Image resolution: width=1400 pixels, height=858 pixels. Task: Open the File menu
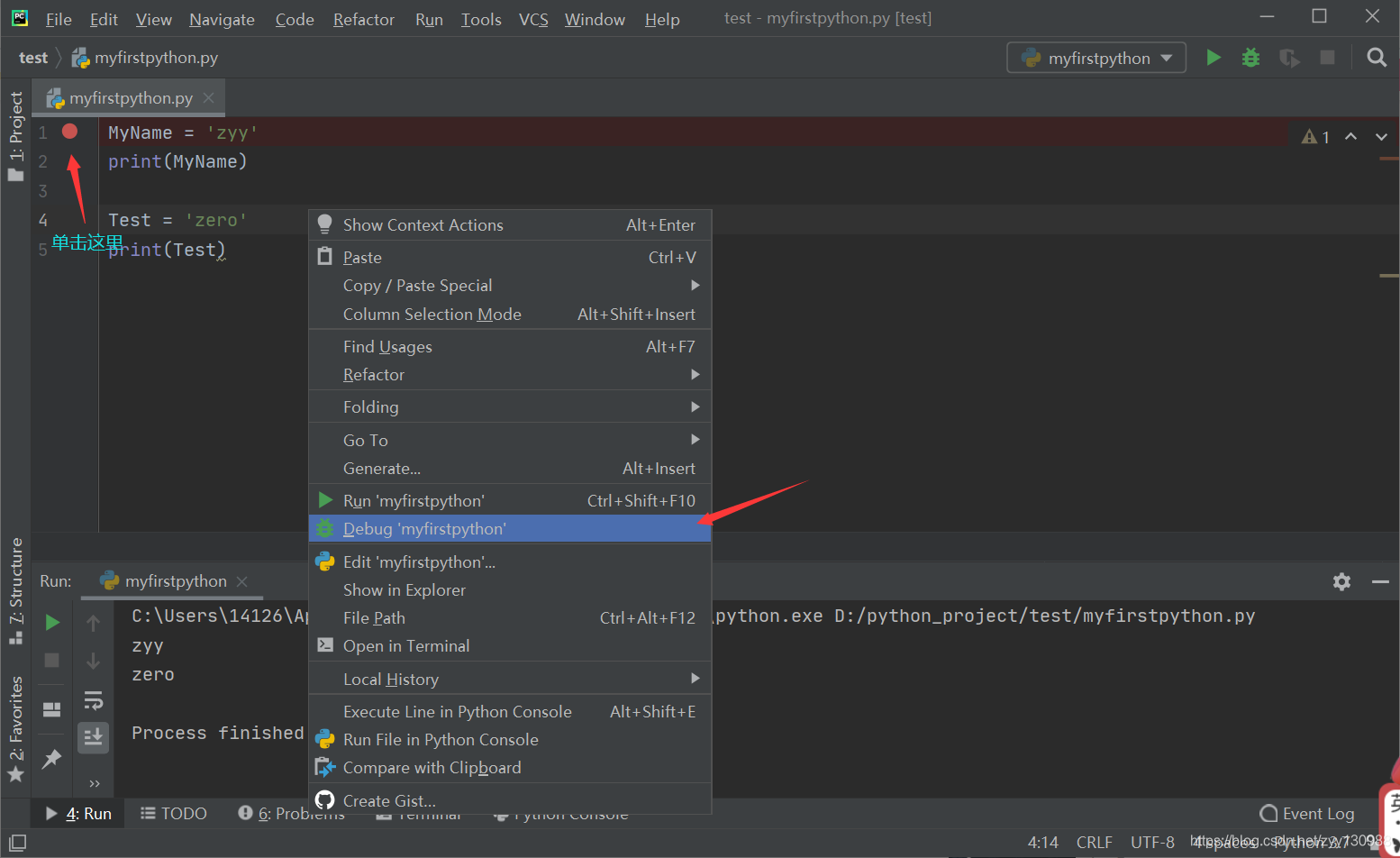click(59, 19)
